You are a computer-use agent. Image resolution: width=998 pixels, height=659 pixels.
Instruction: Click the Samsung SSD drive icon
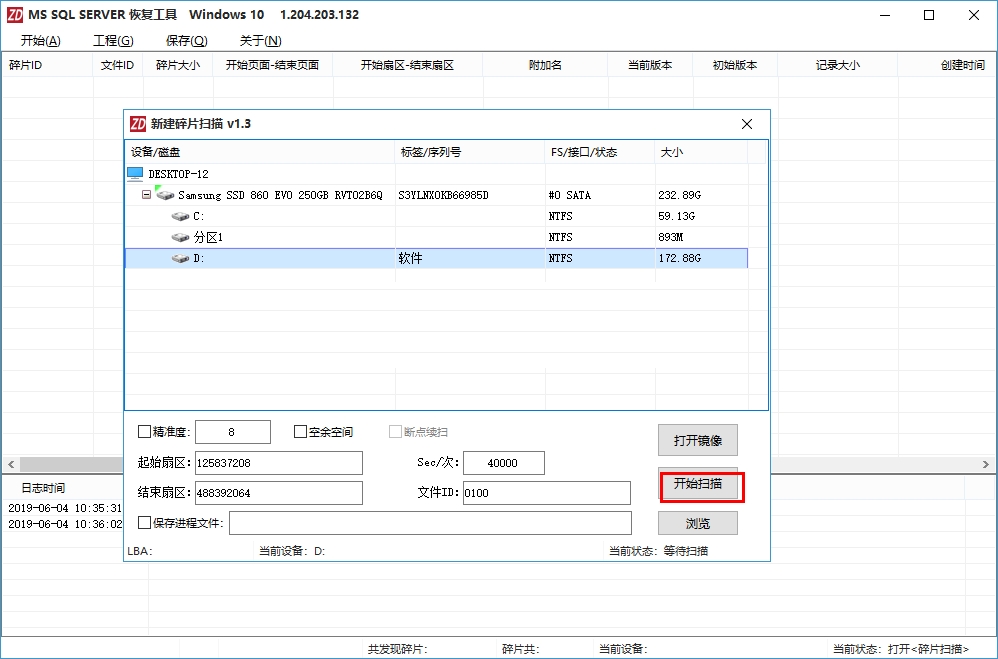coord(164,194)
